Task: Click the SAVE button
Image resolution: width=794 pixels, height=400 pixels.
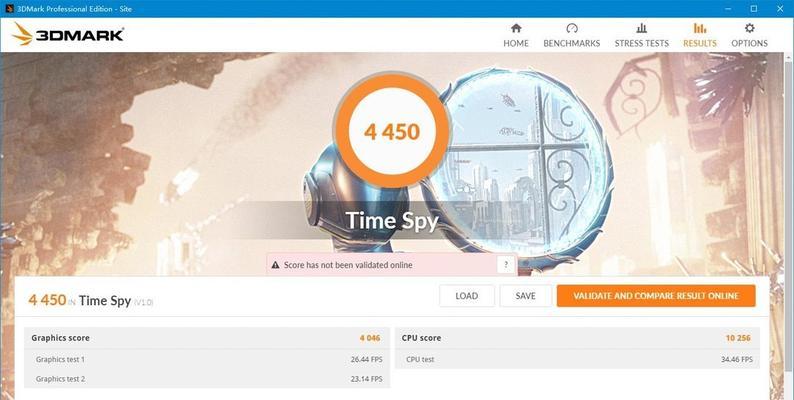Action: tap(526, 296)
